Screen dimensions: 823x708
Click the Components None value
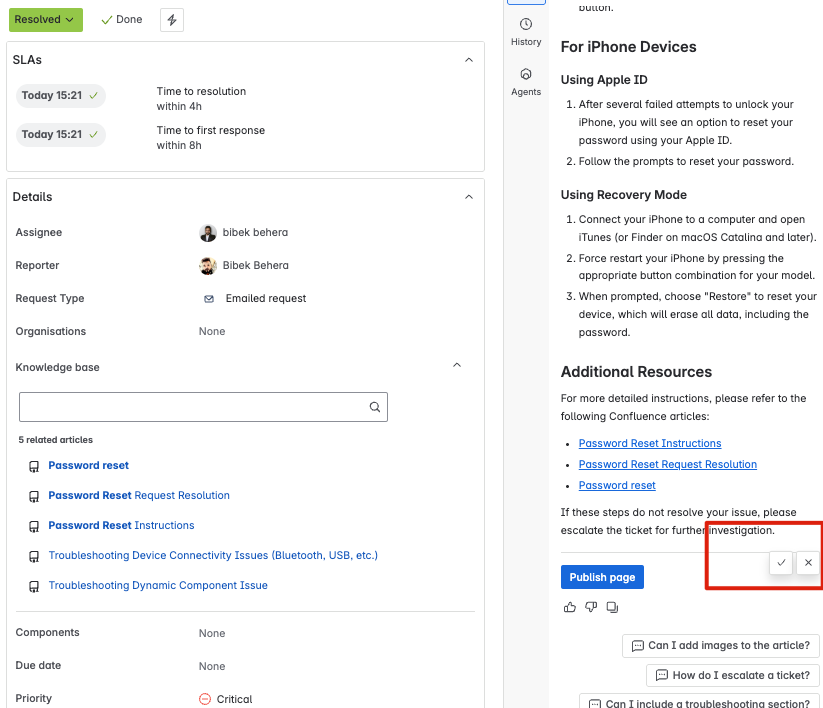click(x=212, y=633)
